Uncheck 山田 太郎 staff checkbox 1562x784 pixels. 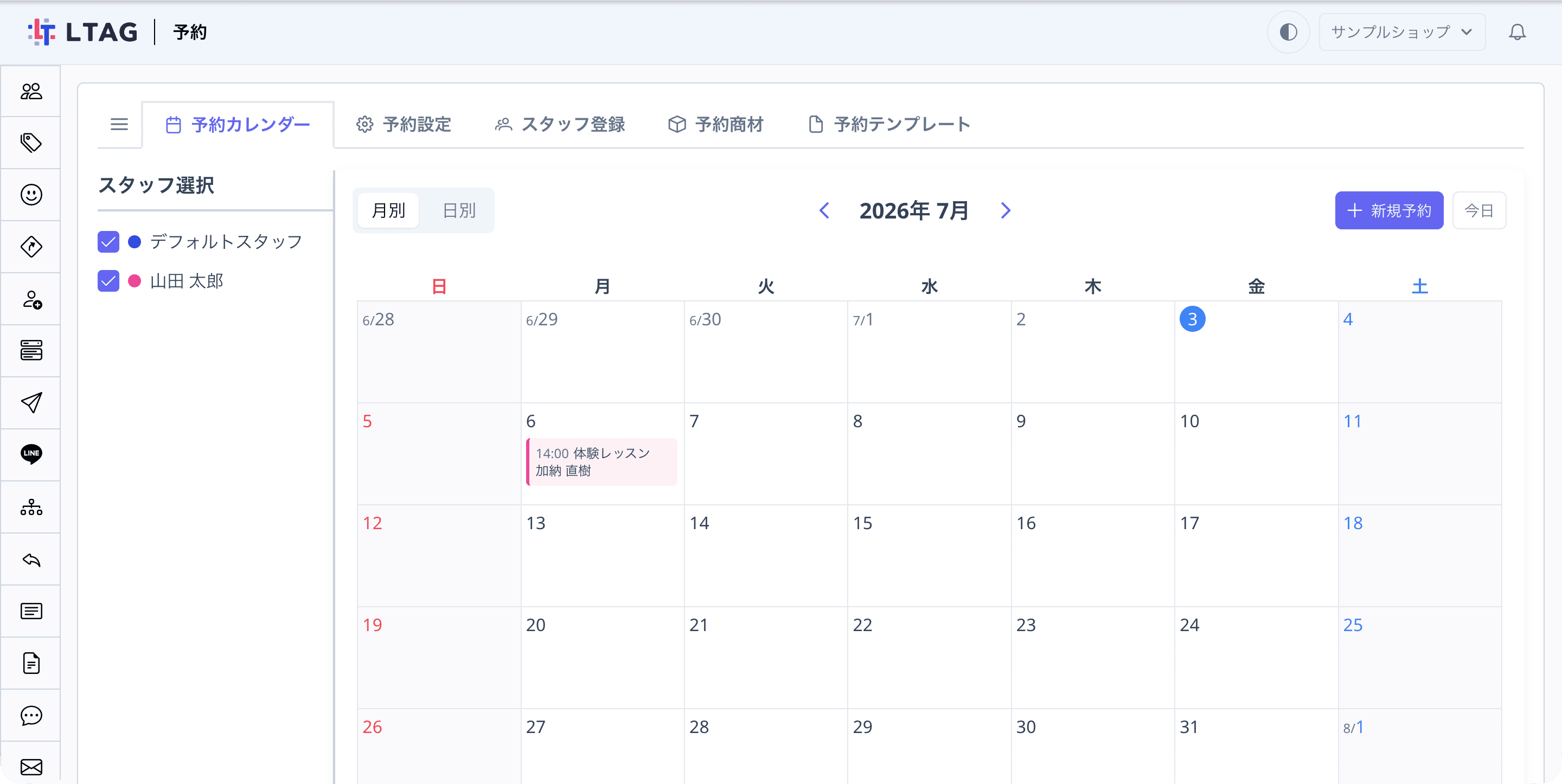click(108, 281)
